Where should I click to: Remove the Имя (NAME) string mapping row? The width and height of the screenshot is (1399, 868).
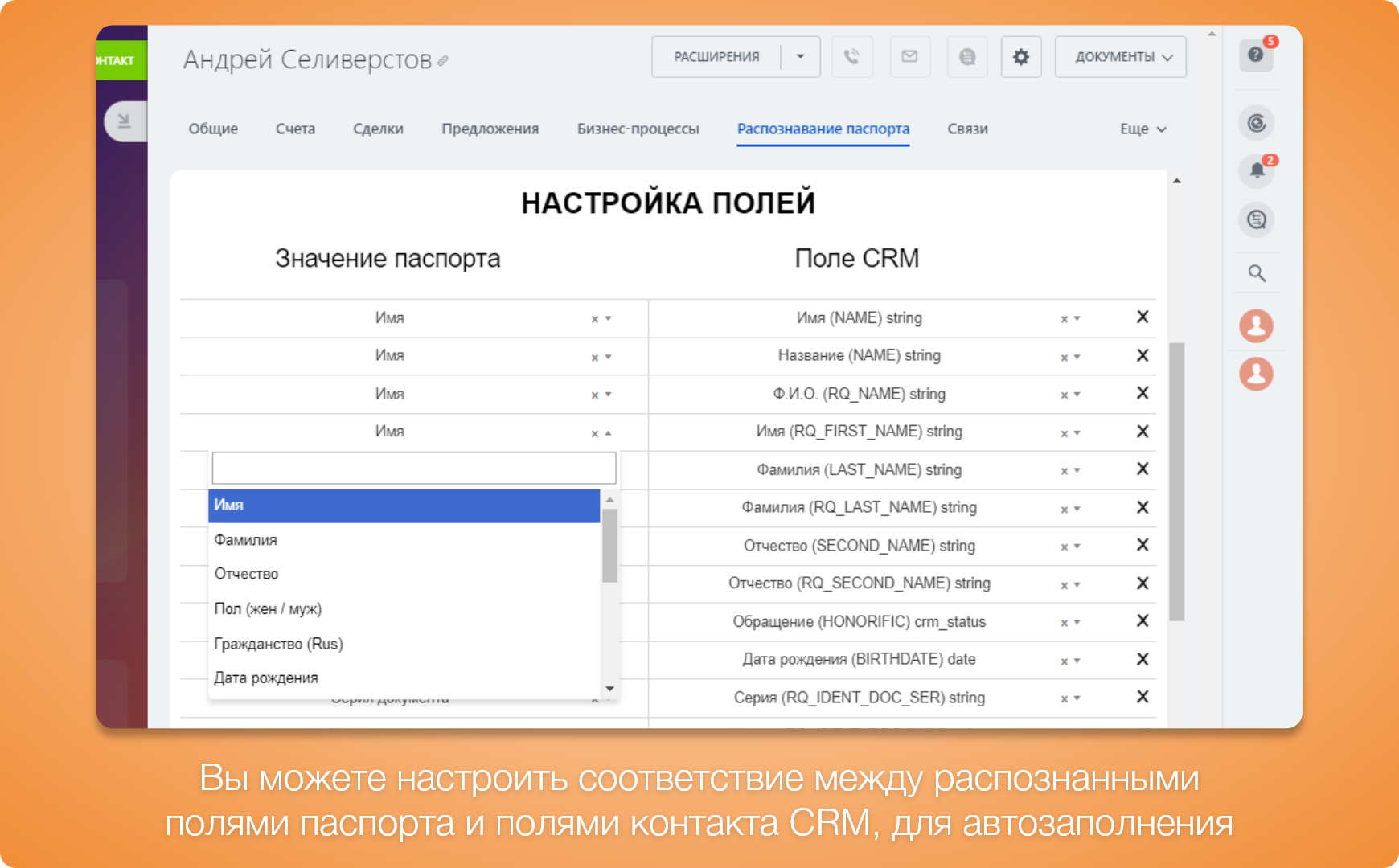pyautogui.click(x=1142, y=317)
